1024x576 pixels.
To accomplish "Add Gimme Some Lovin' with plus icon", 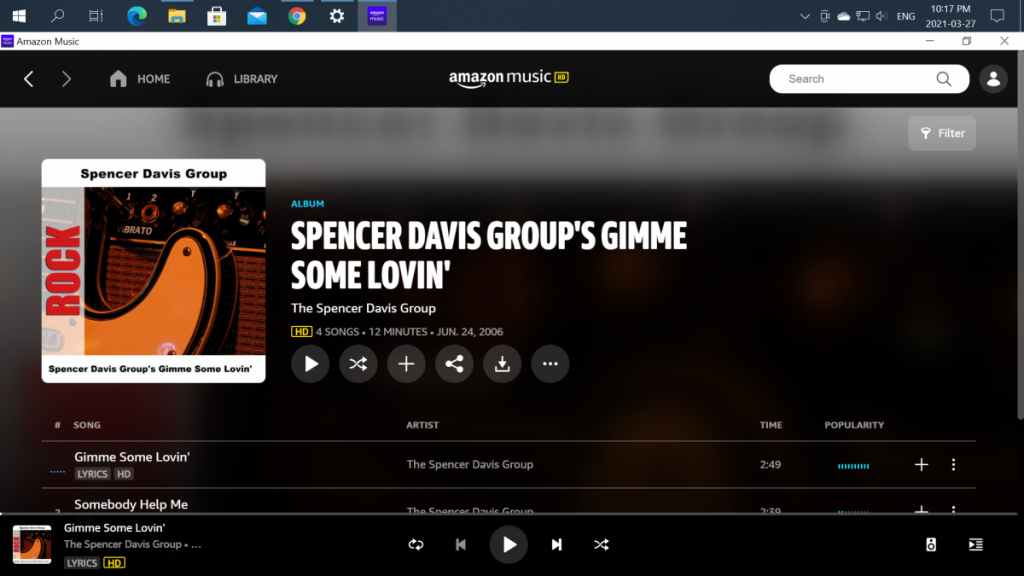I will click(x=921, y=464).
